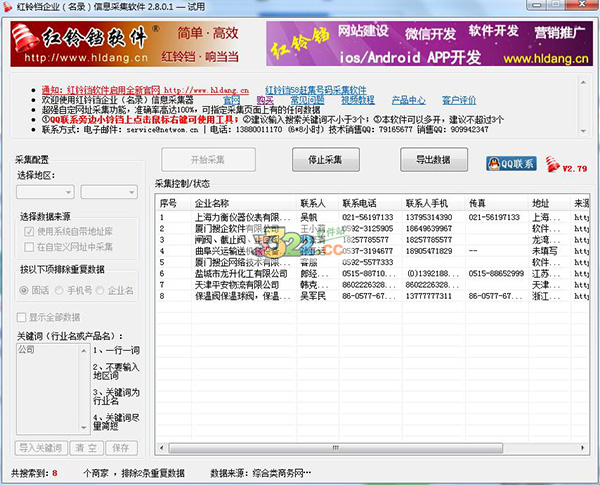Open the purple 网站建设 advertisement banner
The width and height of the screenshot is (600, 485).
tap(429, 44)
